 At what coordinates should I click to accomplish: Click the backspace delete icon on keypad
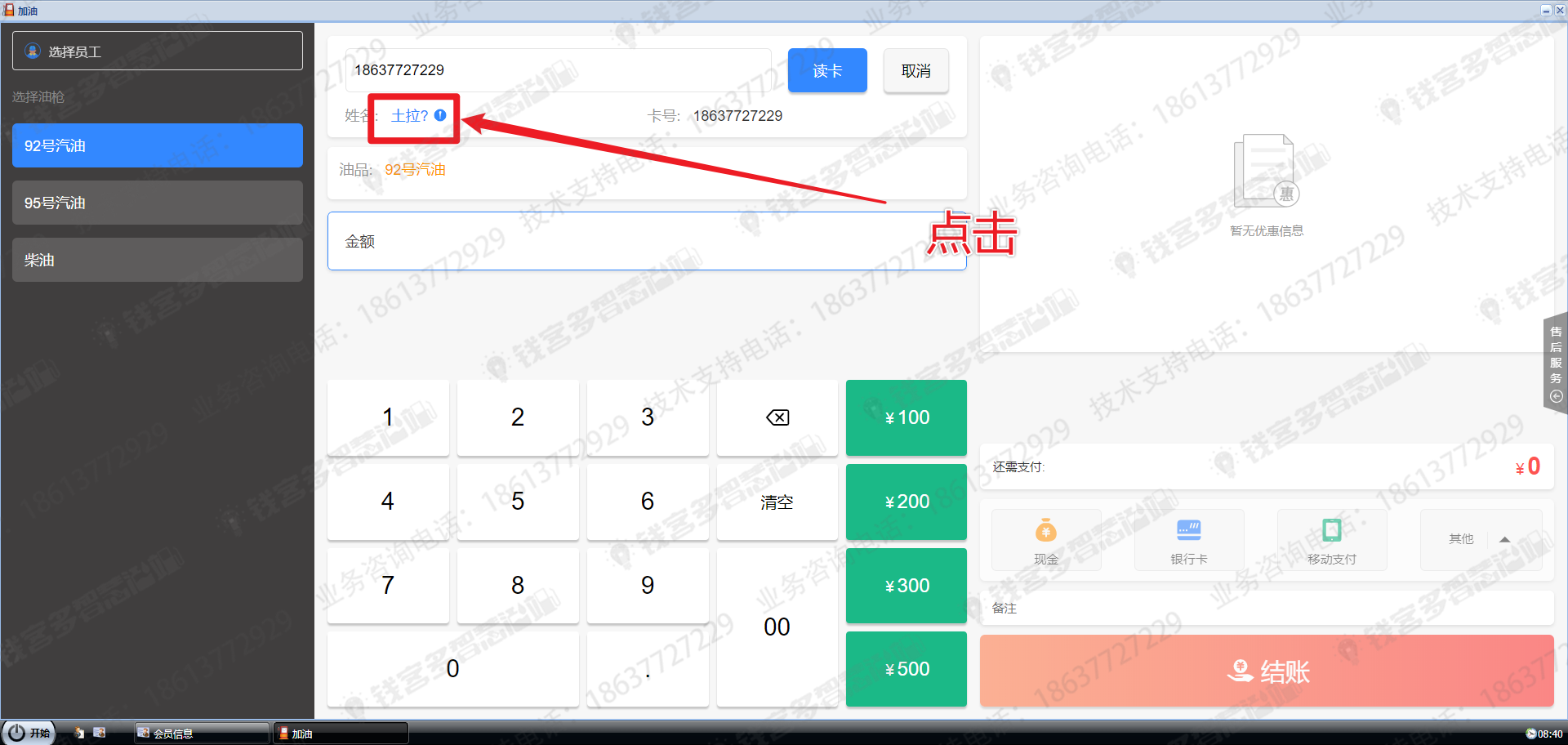777,417
